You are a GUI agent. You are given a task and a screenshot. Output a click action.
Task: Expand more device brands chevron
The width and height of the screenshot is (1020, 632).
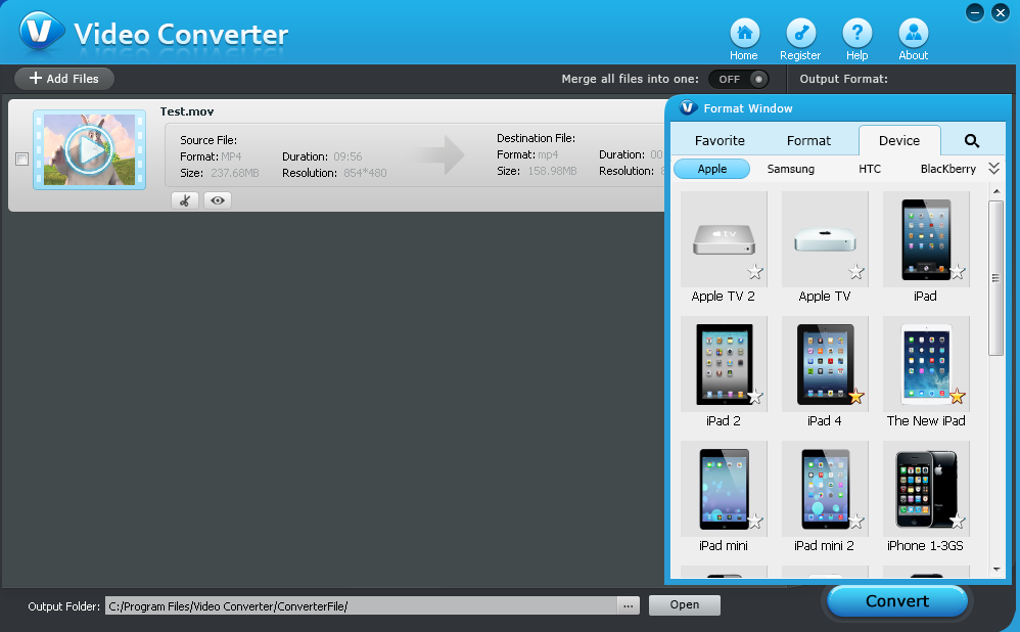[x=993, y=169]
